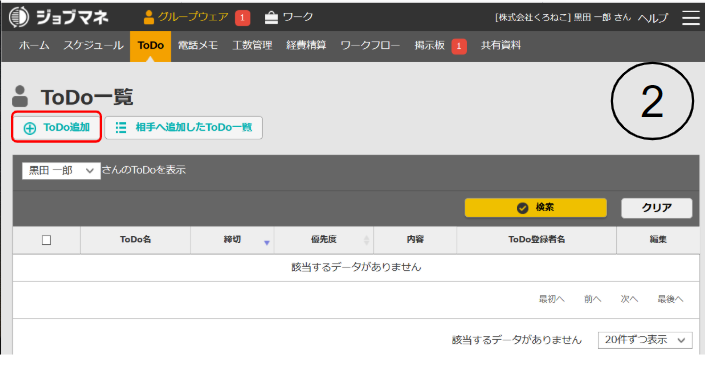705x368 pixels.
Task: Click the ジョブマネ logo icon
Action: (19, 17)
